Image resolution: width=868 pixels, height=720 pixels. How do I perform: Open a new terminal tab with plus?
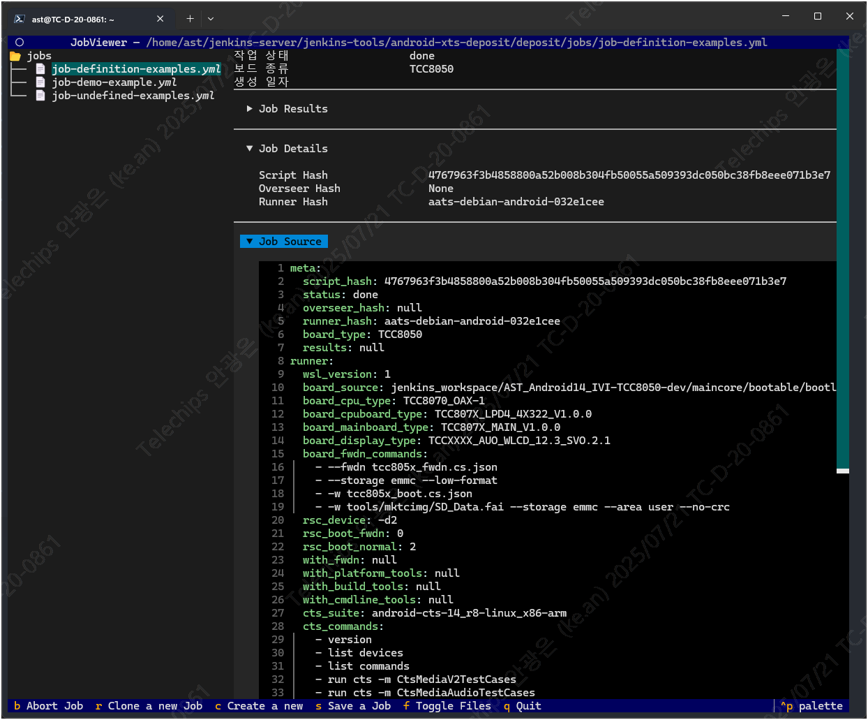(x=189, y=18)
